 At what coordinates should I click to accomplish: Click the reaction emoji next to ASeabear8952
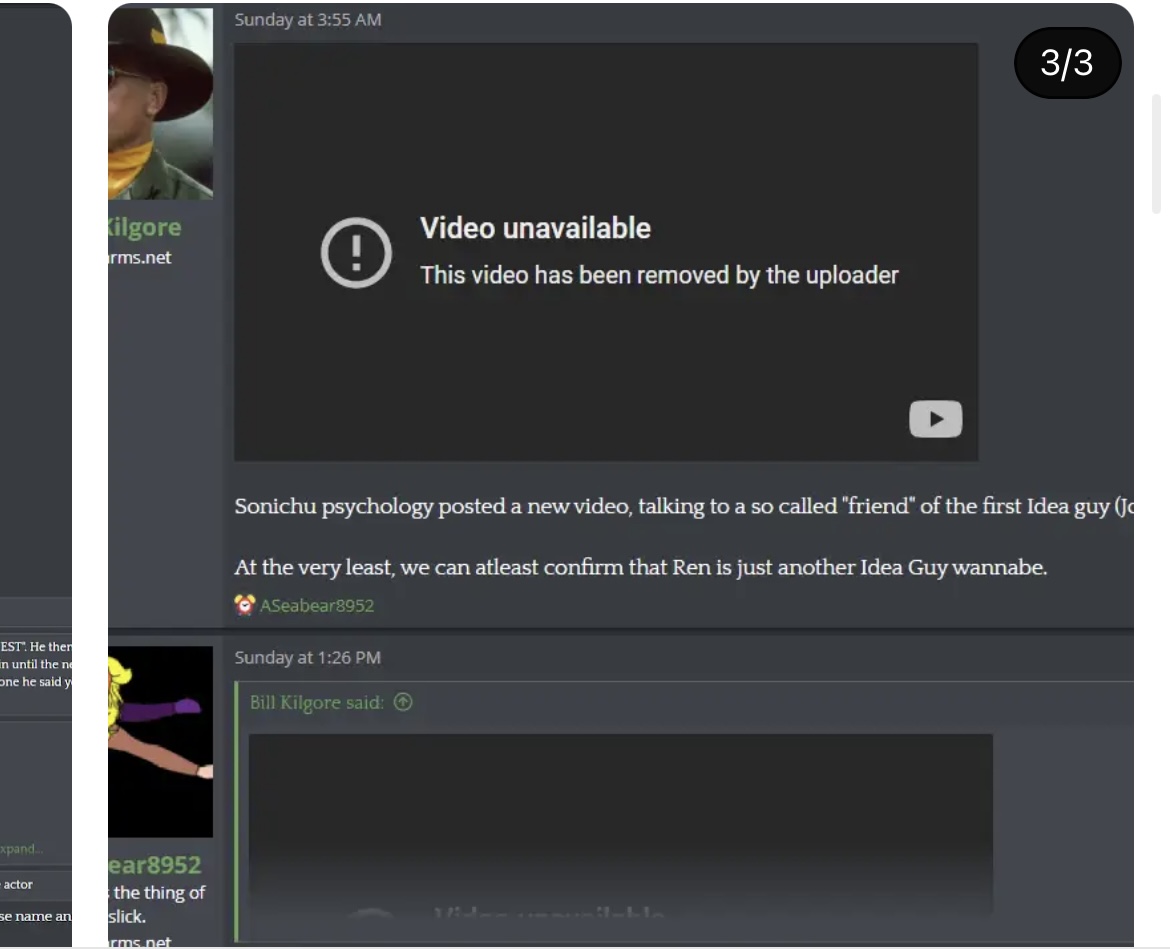click(x=244, y=604)
